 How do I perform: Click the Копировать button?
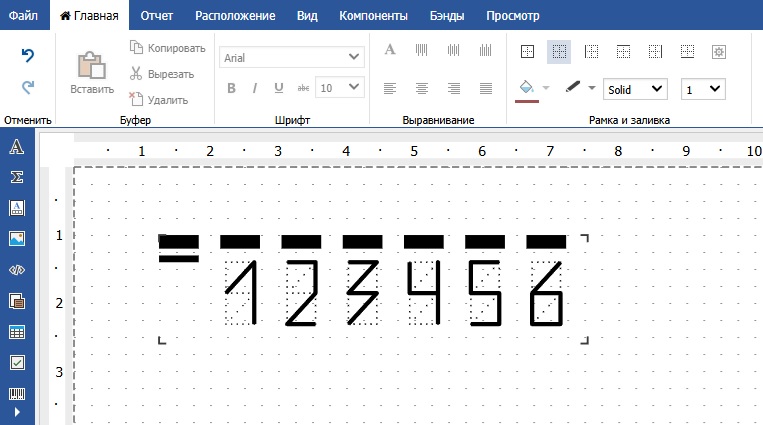pos(167,48)
